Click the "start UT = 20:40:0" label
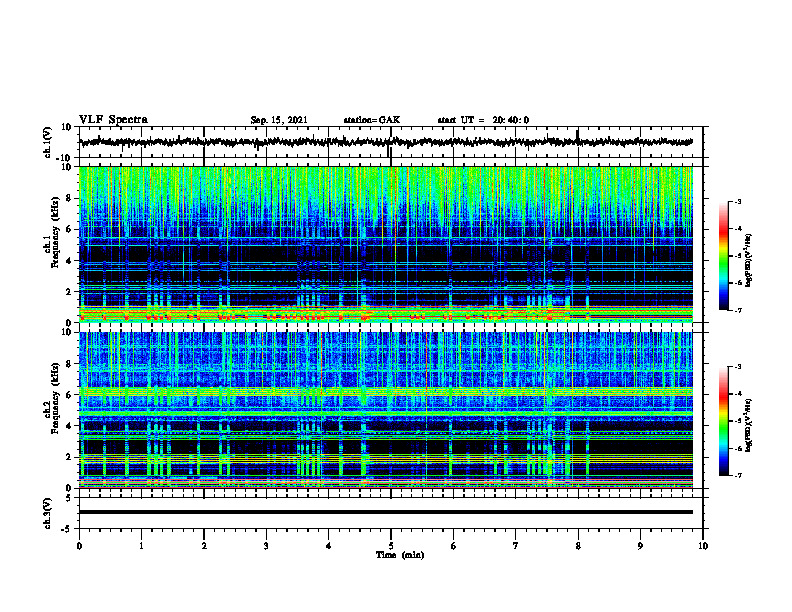The height and width of the screenshot is (612, 792). [x=483, y=120]
